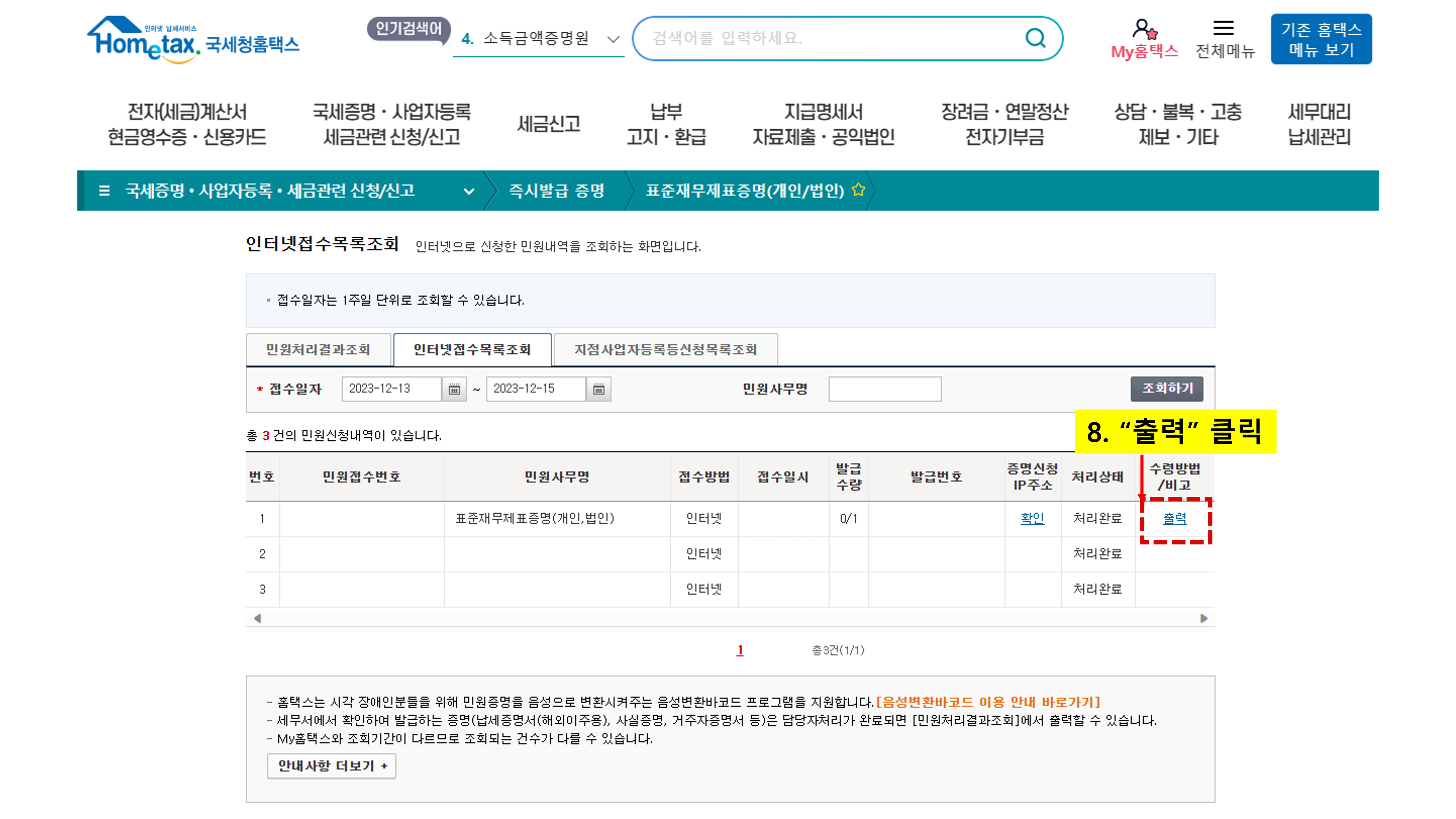The image size is (1456, 819).
Task: Open My홈택스 user icon
Action: [x=1144, y=28]
